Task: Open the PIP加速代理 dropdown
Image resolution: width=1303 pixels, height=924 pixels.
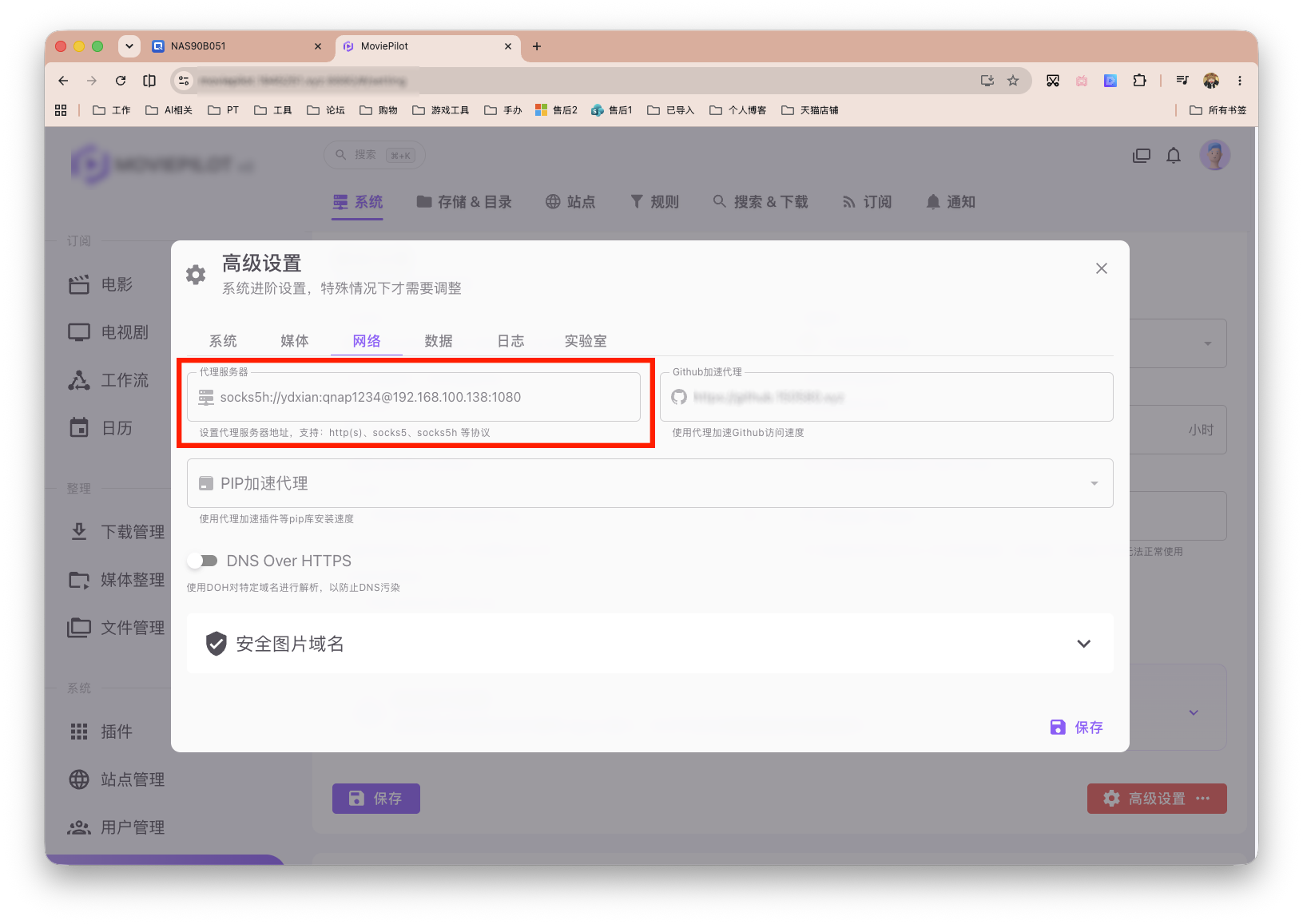Action: tap(650, 483)
